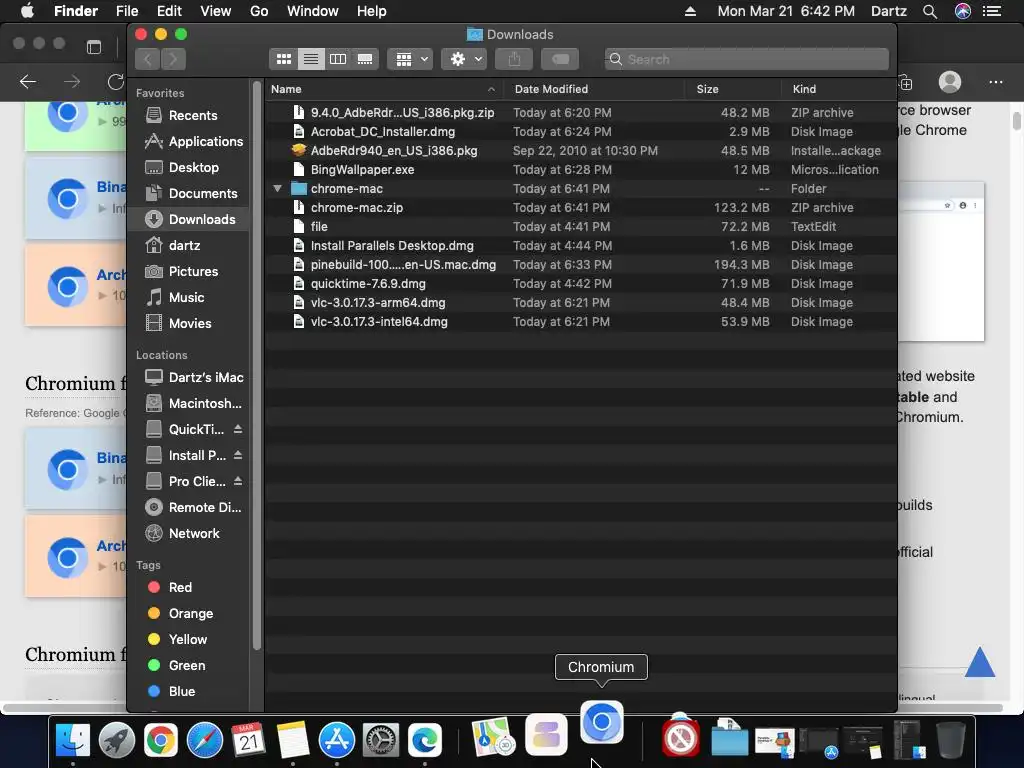Screen dimensions: 1024x768
Task: Select Install Parallels Desktop.dmg
Action: (x=581, y=246)
